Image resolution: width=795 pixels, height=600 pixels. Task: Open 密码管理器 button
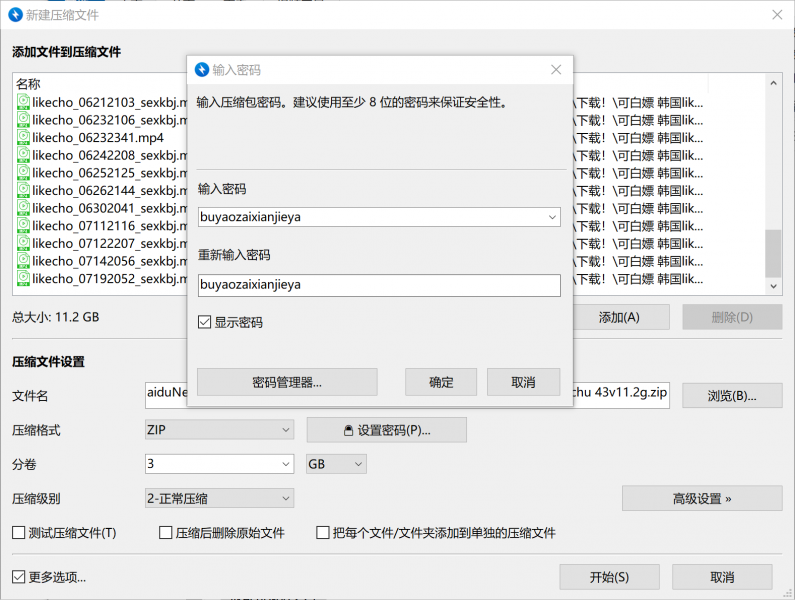(287, 382)
